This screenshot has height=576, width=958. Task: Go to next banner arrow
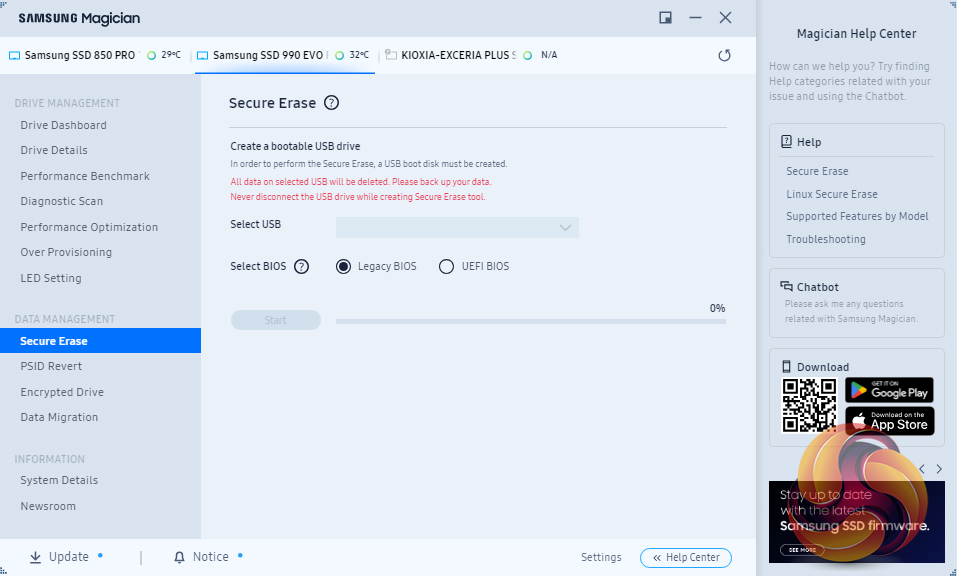(x=939, y=469)
